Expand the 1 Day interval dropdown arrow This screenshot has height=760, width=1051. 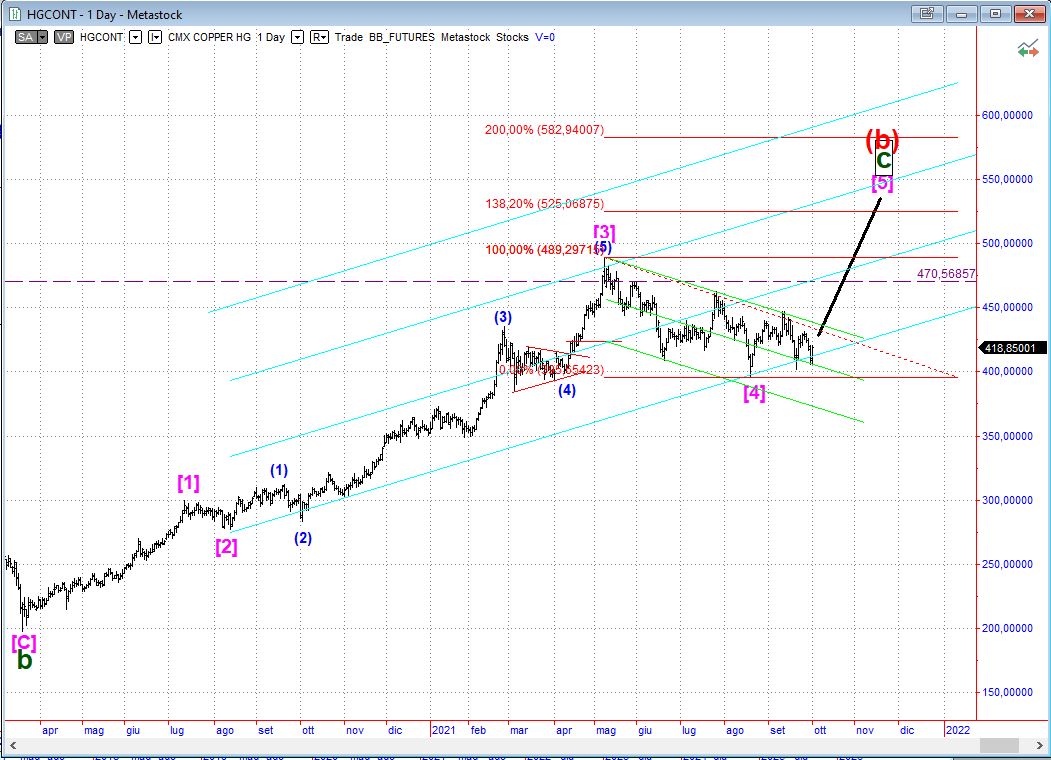pyautogui.click(x=298, y=38)
